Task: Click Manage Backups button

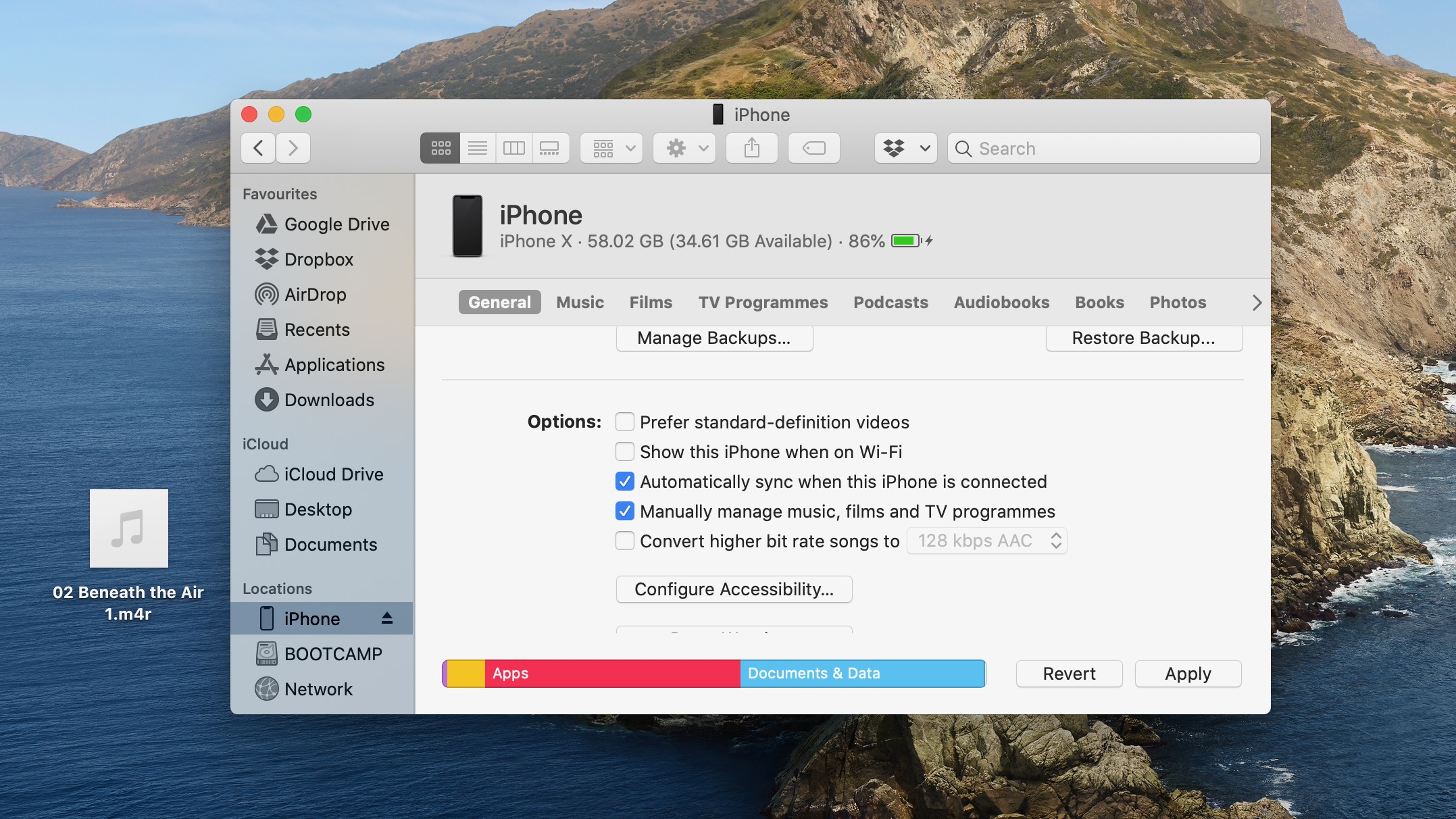Action: pyautogui.click(x=714, y=338)
